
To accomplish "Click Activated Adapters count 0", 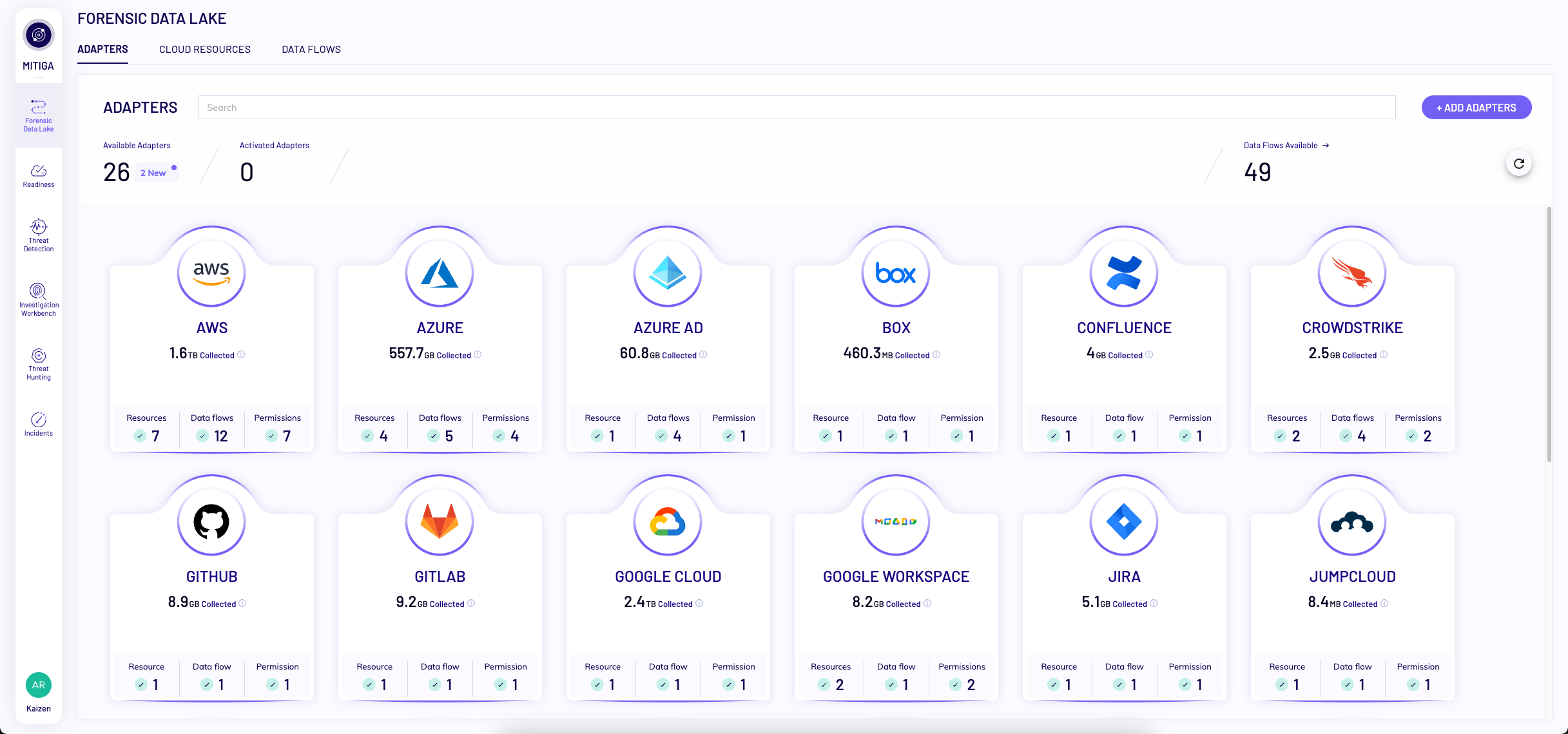I will tap(247, 172).
